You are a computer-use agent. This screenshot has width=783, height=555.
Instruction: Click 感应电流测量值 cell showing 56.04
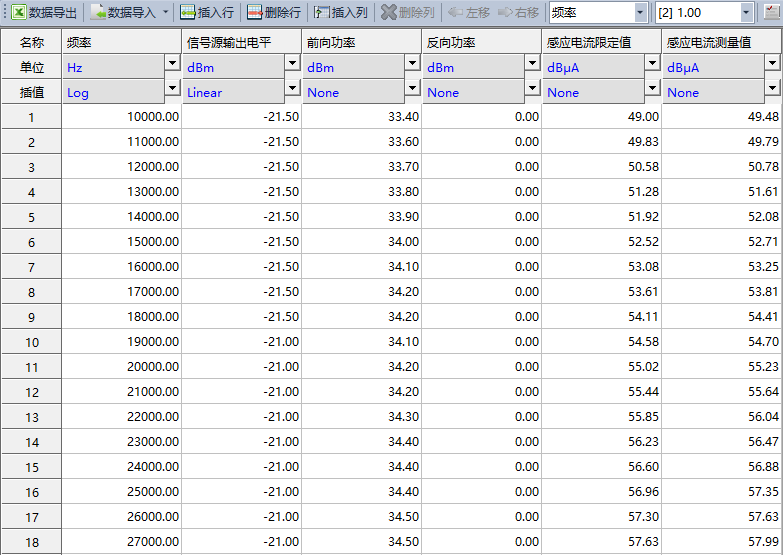(x=721, y=417)
